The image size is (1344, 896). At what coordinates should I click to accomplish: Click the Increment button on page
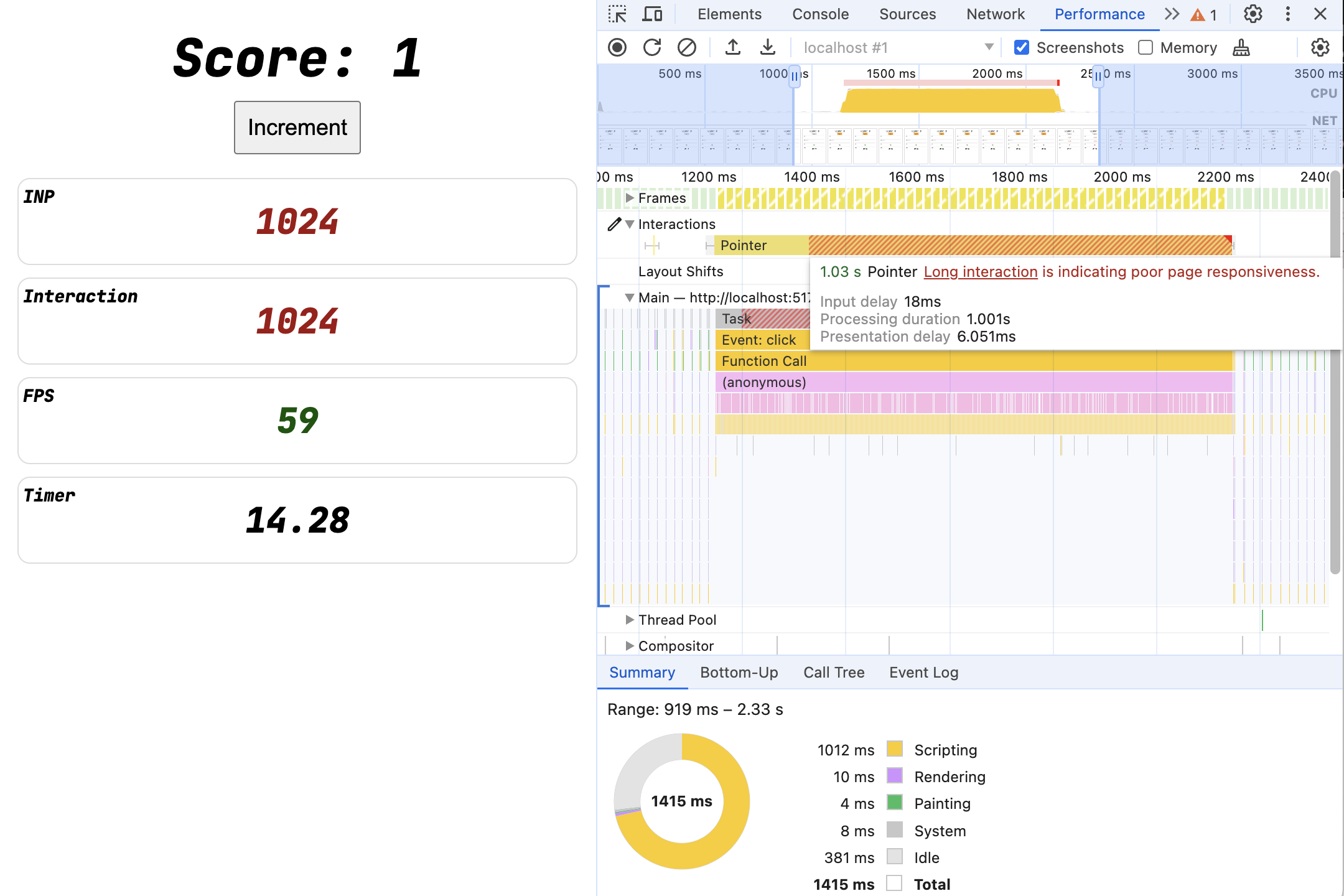pos(297,127)
